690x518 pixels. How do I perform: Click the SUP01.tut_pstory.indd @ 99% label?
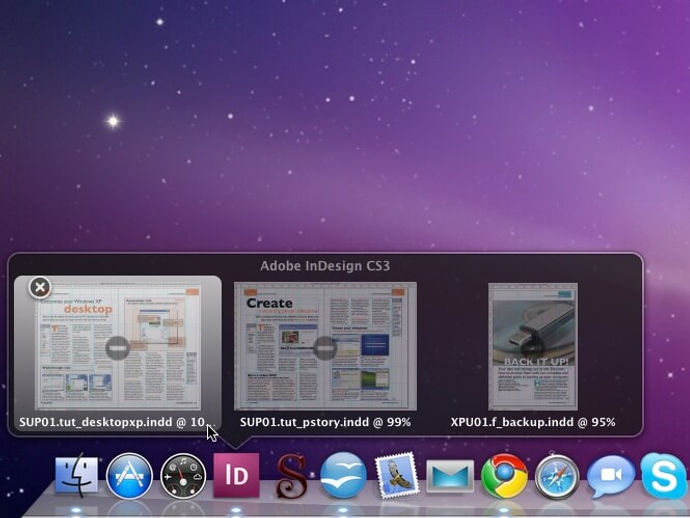tap(325, 422)
